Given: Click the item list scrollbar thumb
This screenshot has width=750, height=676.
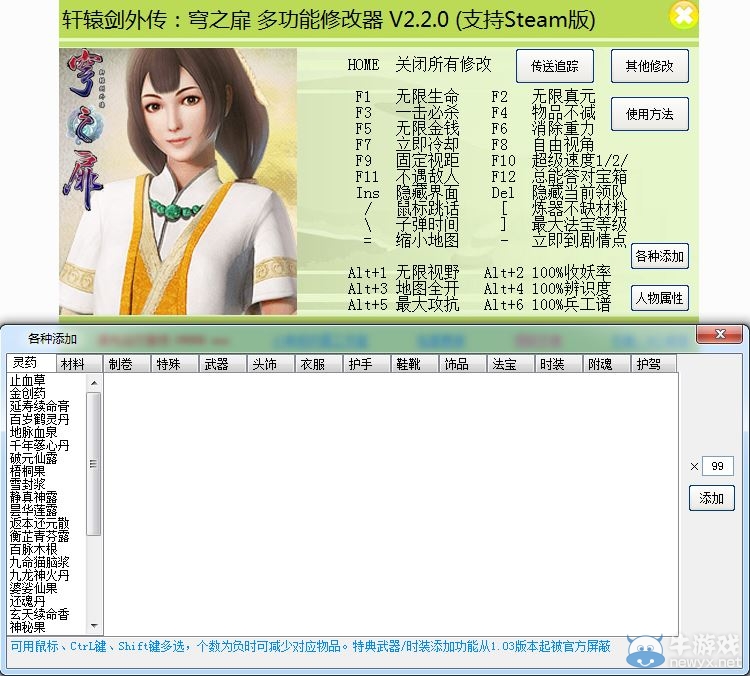Looking at the screenshot, I should pyautogui.click(x=94, y=463).
